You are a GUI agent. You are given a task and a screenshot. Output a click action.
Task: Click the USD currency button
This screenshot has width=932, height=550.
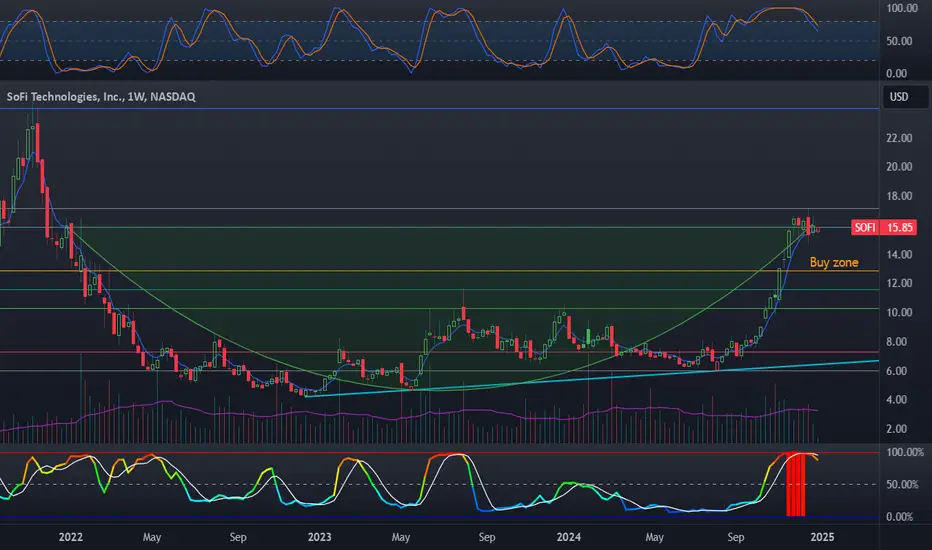(905, 97)
